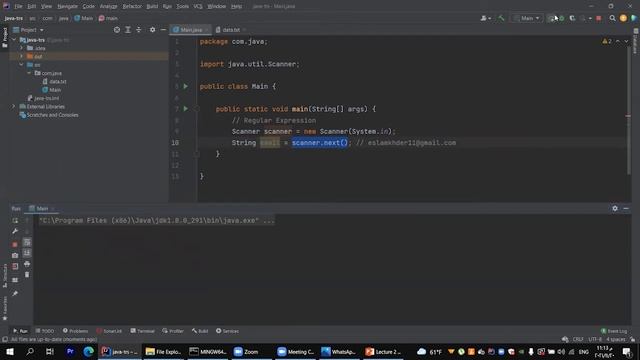Collapse the src folder
Viewport: 640px width, 360px height.
[22, 65]
